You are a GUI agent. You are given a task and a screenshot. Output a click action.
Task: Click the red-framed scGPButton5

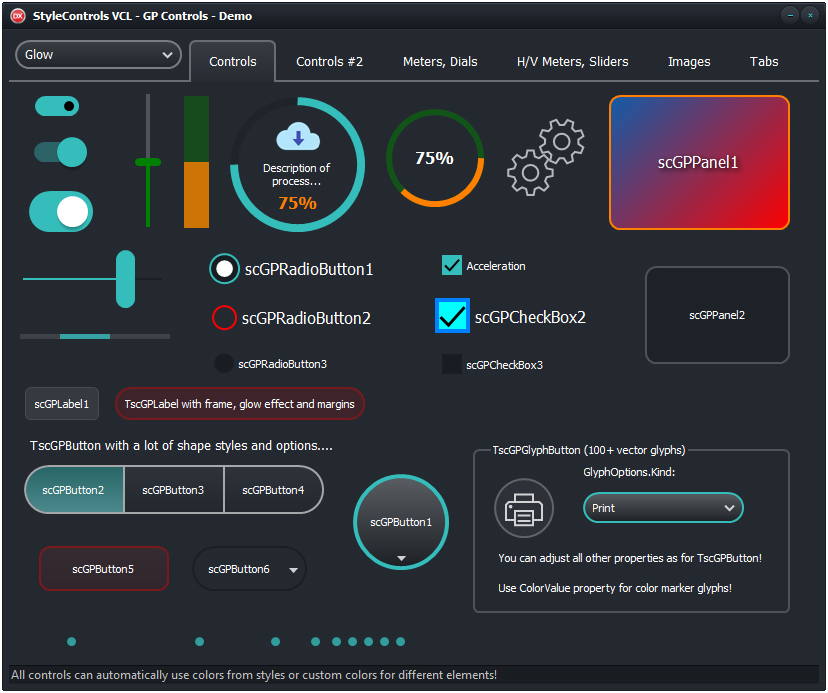(104, 569)
